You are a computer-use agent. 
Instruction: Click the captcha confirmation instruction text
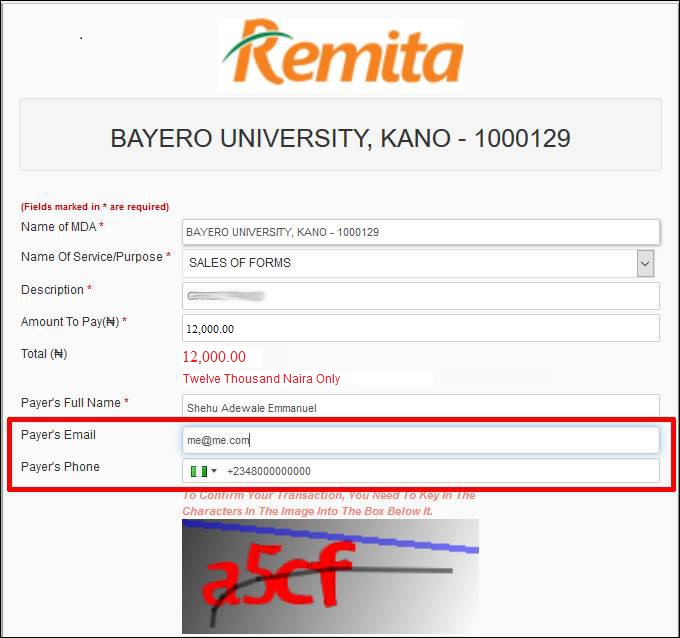[x=329, y=503]
